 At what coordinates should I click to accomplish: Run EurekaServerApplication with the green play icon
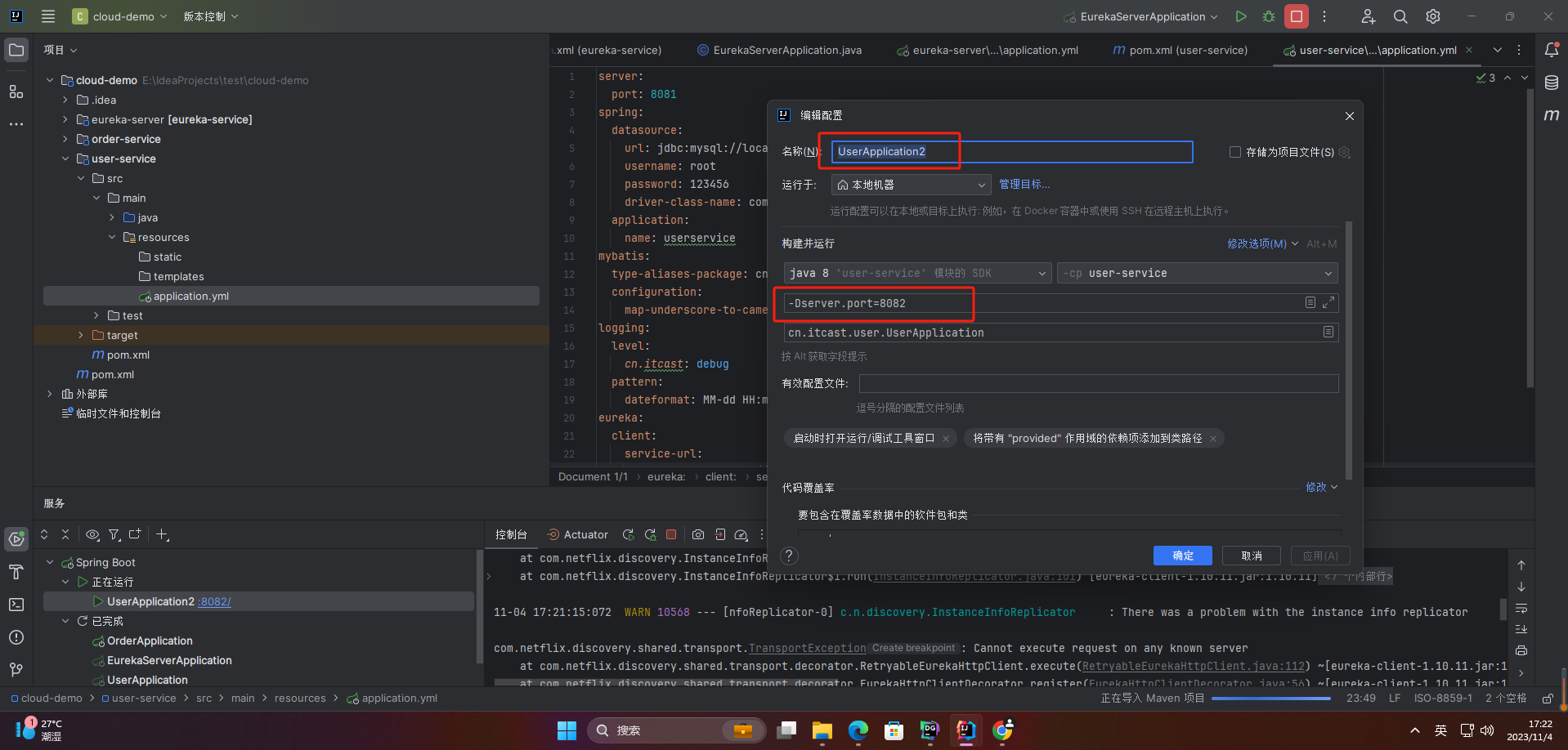pyautogui.click(x=1241, y=16)
